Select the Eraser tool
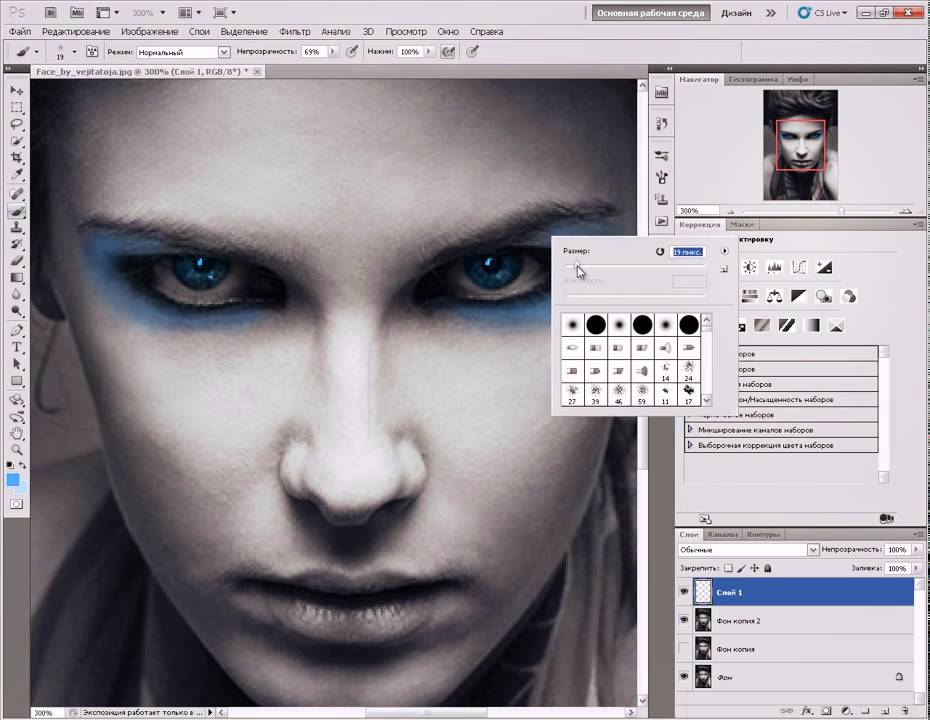The height and width of the screenshot is (720, 930). (17, 261)
